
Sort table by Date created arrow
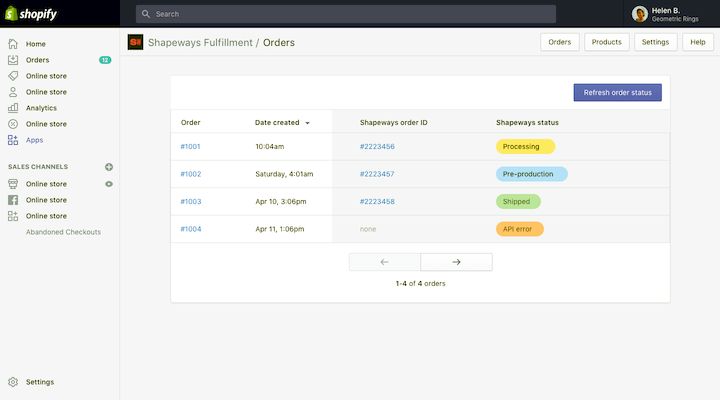coord(307,123)
